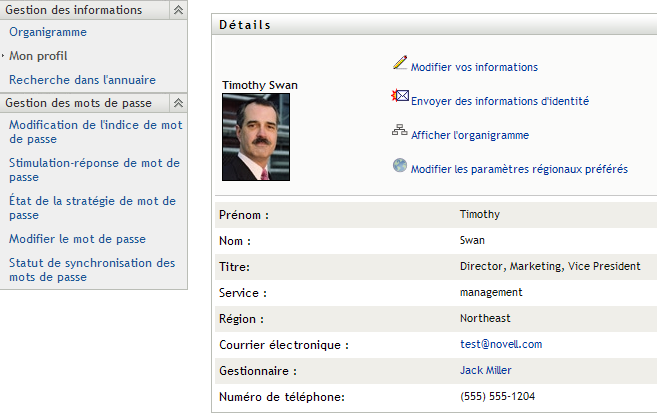
Task: Open Recherche dans l'annuaire
Action: (82, 80)
